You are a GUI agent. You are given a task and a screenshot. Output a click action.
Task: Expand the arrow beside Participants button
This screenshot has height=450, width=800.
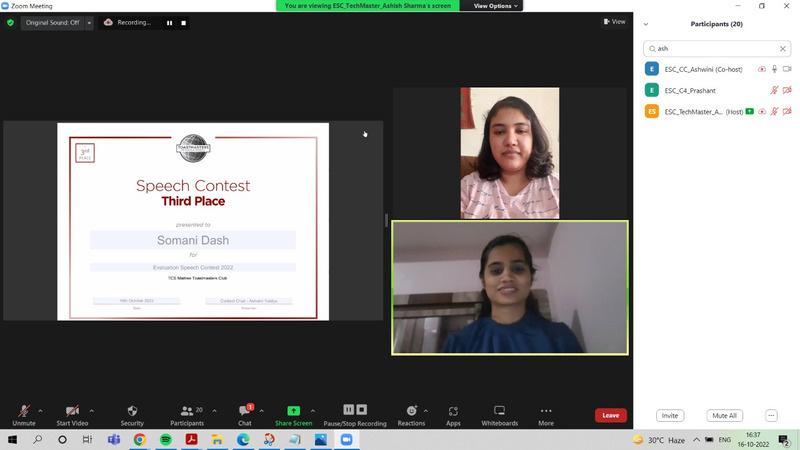pyautogui.click(x=214, y=411)
